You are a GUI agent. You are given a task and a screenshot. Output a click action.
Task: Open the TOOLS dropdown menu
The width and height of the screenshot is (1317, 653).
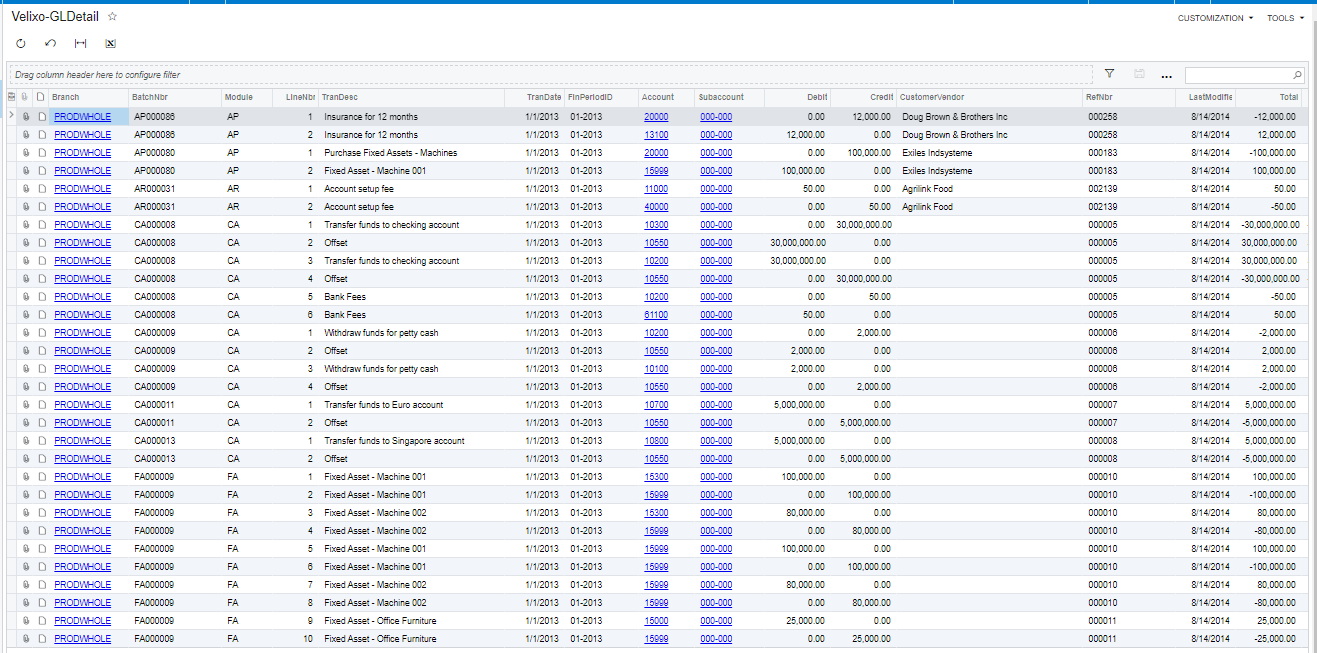coord(1285,18)
